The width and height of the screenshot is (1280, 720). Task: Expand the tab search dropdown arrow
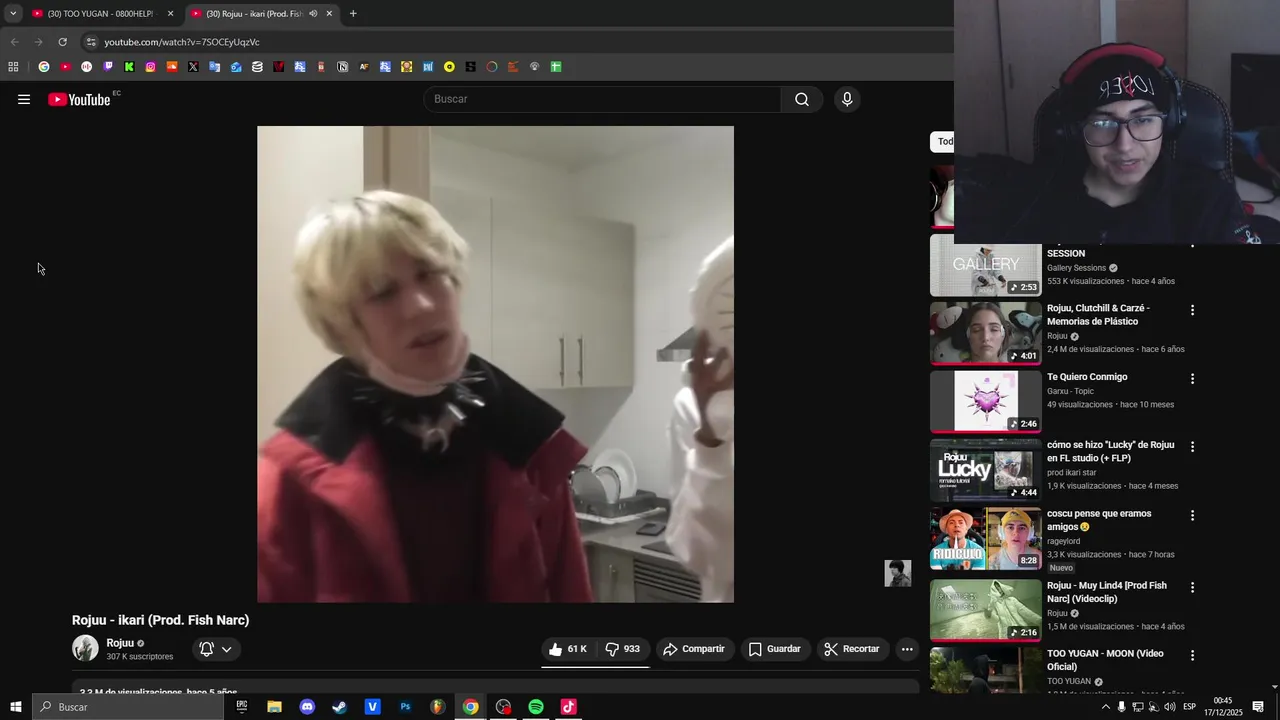point(13,14)
